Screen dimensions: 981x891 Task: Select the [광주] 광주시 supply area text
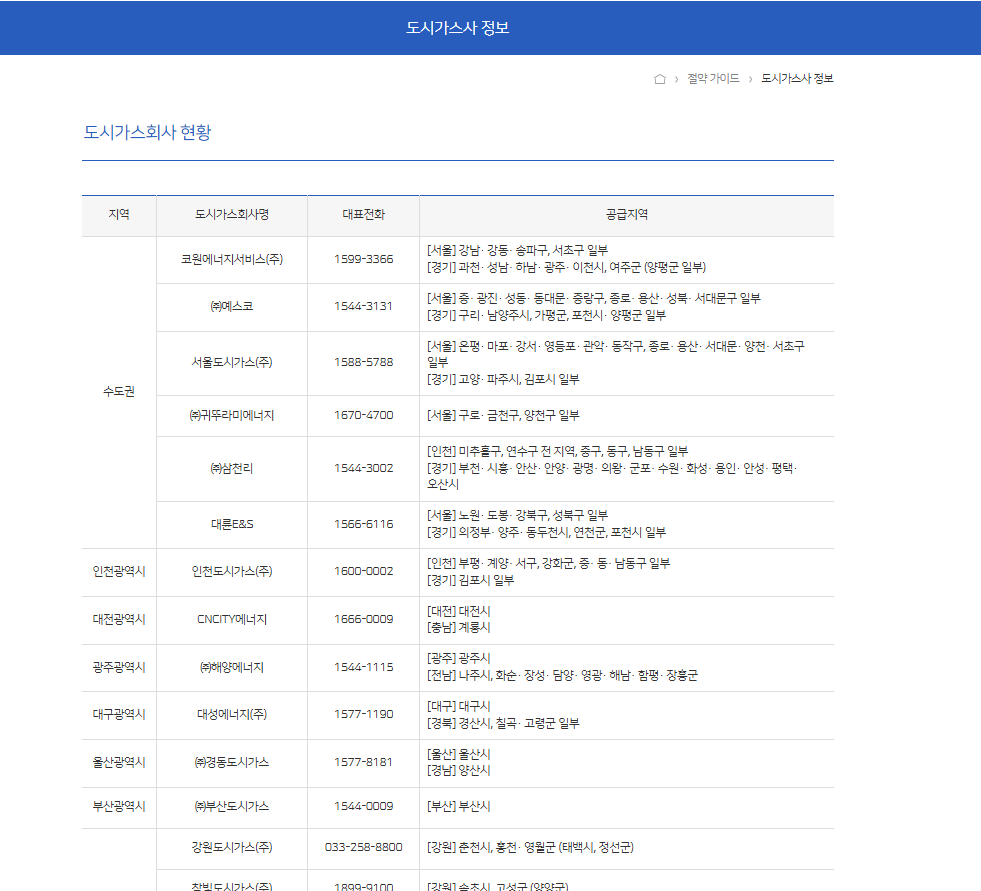[x=459, y=658]
